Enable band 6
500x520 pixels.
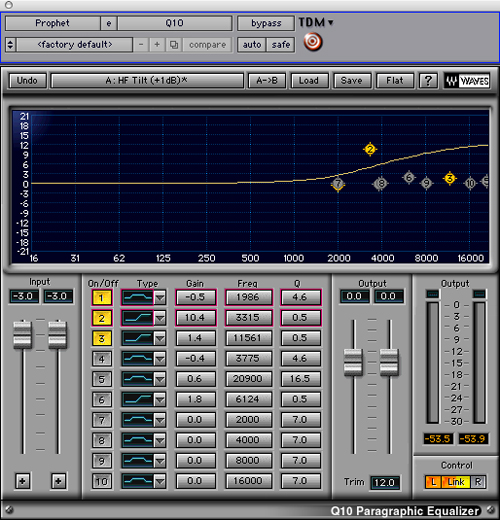point(102,400)
